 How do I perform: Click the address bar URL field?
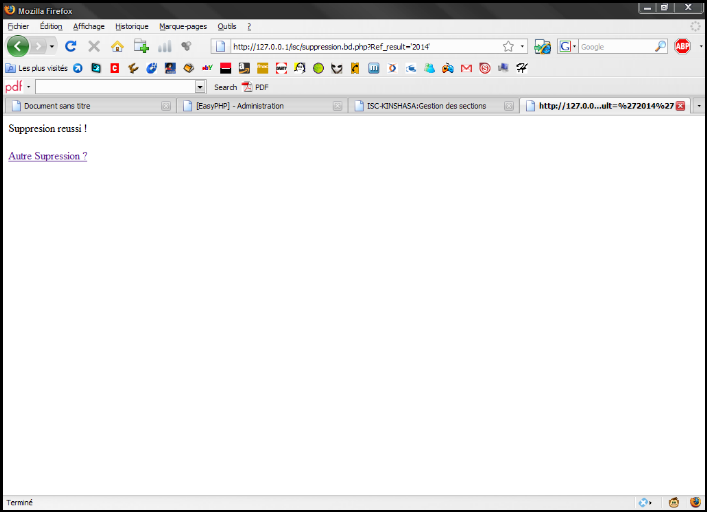[x=365, y=46]
